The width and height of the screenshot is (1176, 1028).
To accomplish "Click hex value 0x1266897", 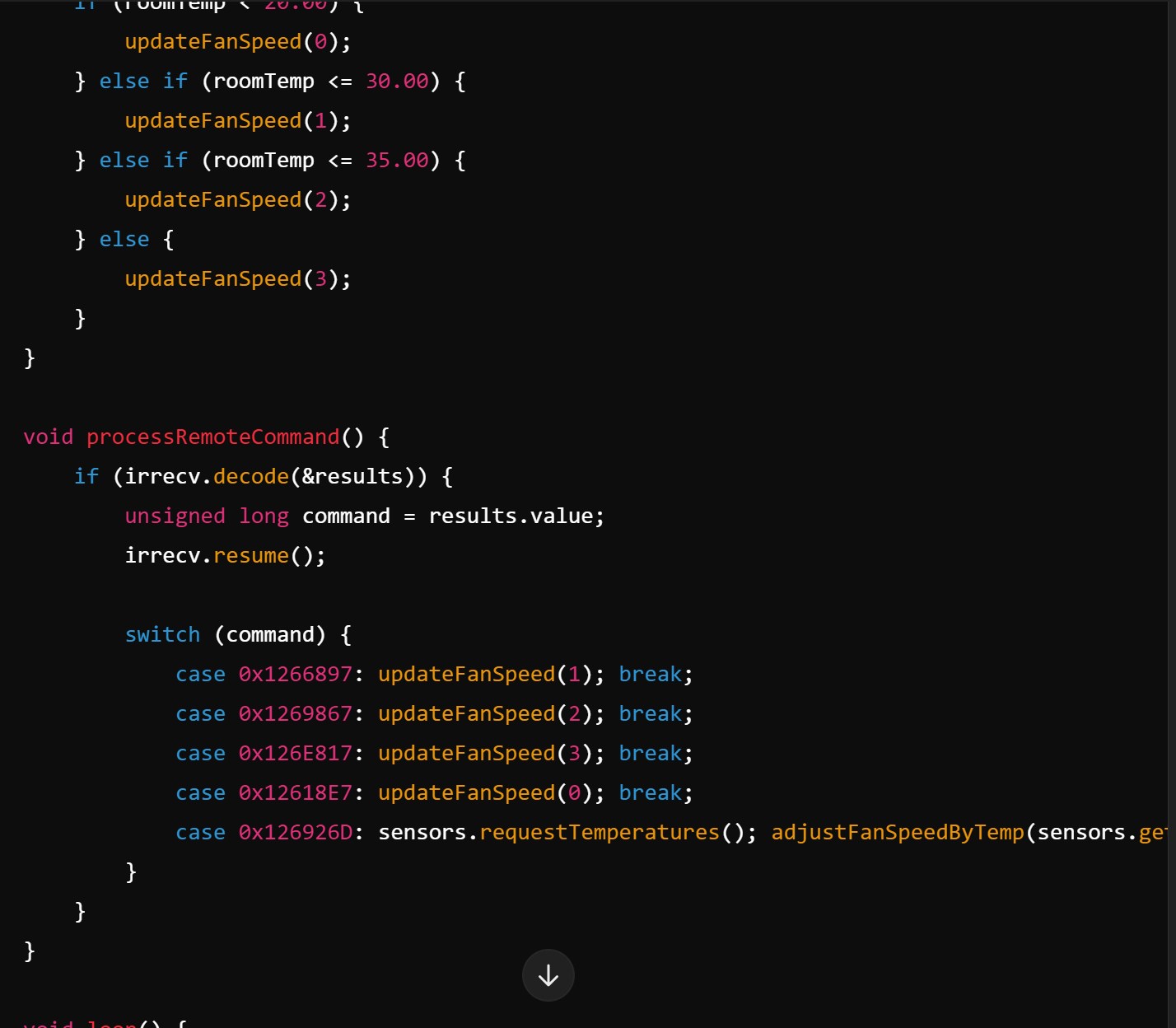I will pyautogui.click(x=296, y=674).
